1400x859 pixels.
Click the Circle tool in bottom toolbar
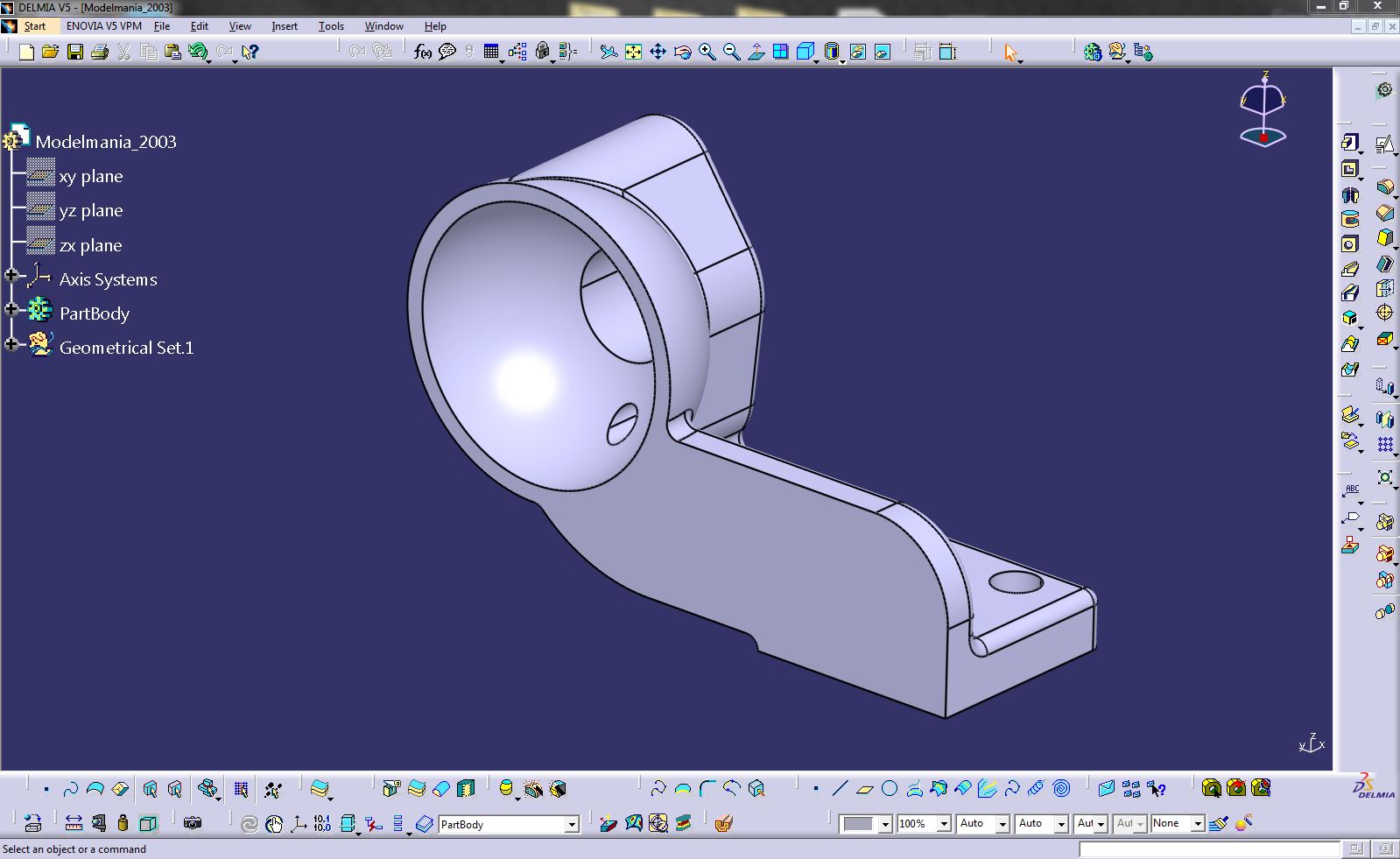coord(890,789)
